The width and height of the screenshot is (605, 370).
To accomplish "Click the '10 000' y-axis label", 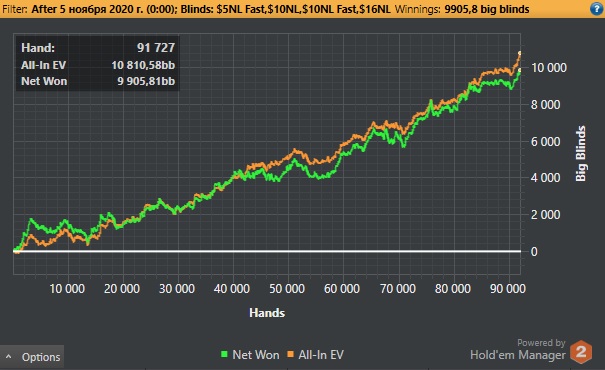I will 549,68.
